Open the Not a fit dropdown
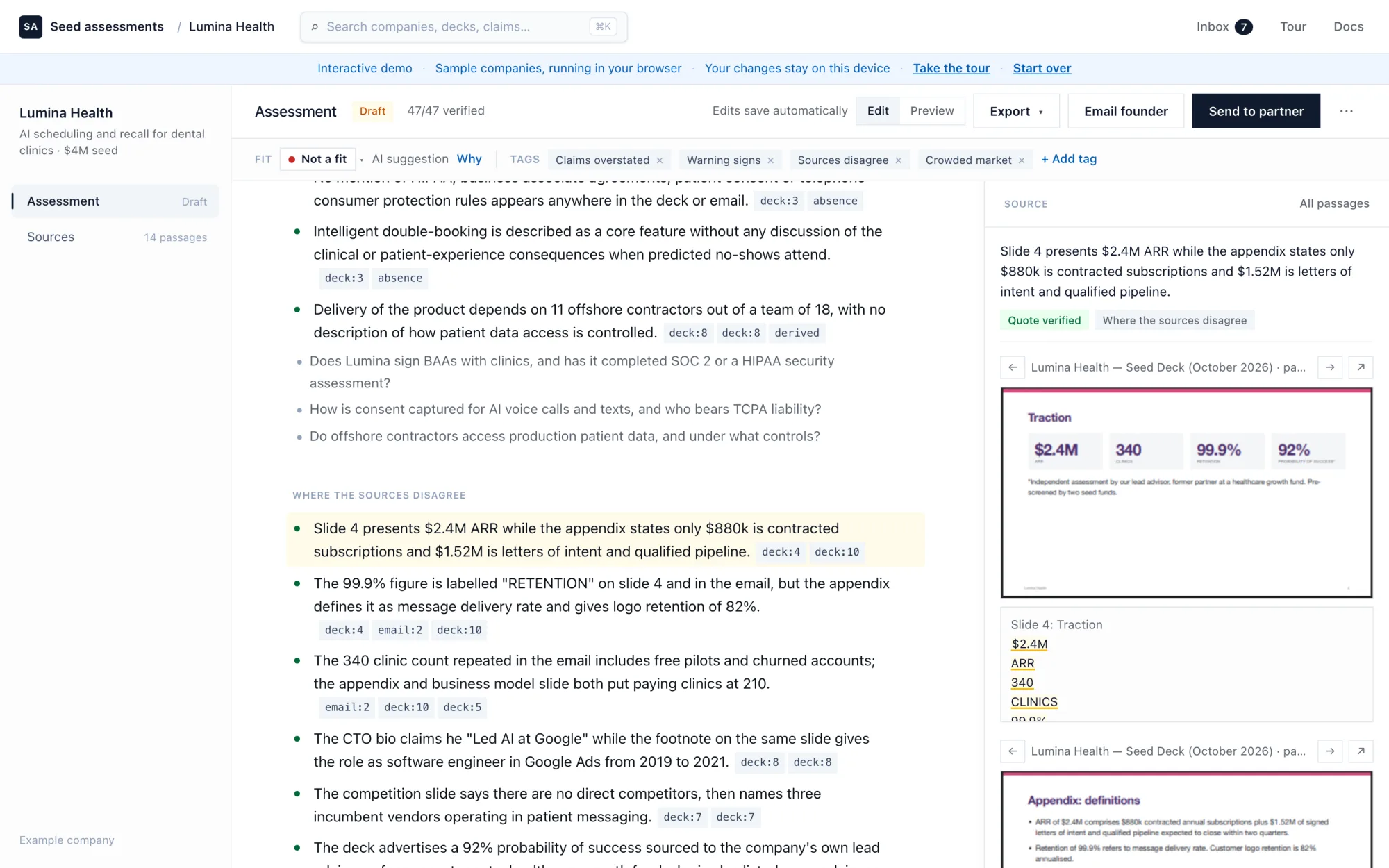1389x868 pixels. pos(318,159)
